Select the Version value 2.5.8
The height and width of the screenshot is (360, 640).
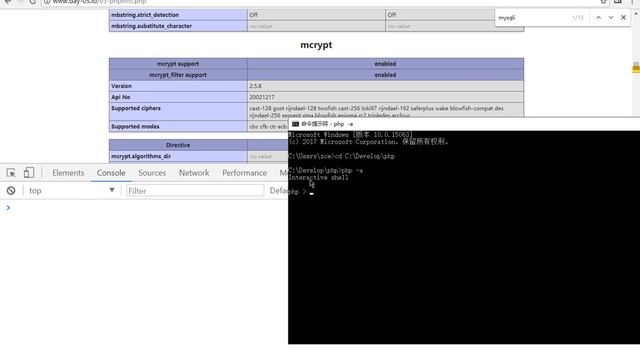pos(256,86)
